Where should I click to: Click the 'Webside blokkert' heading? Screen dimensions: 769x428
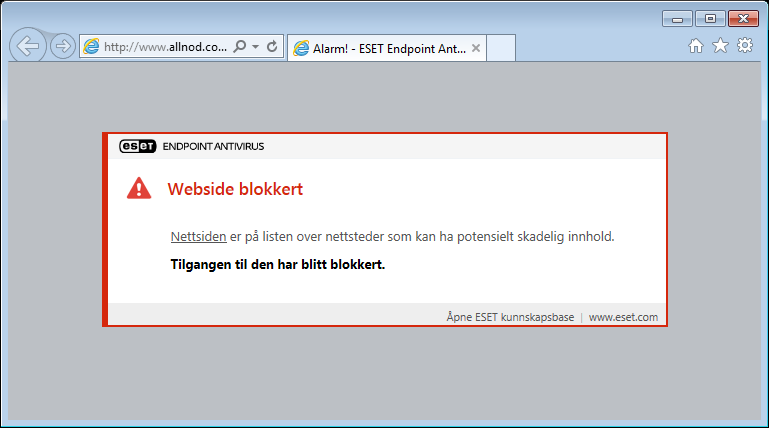tap(235, 189)
